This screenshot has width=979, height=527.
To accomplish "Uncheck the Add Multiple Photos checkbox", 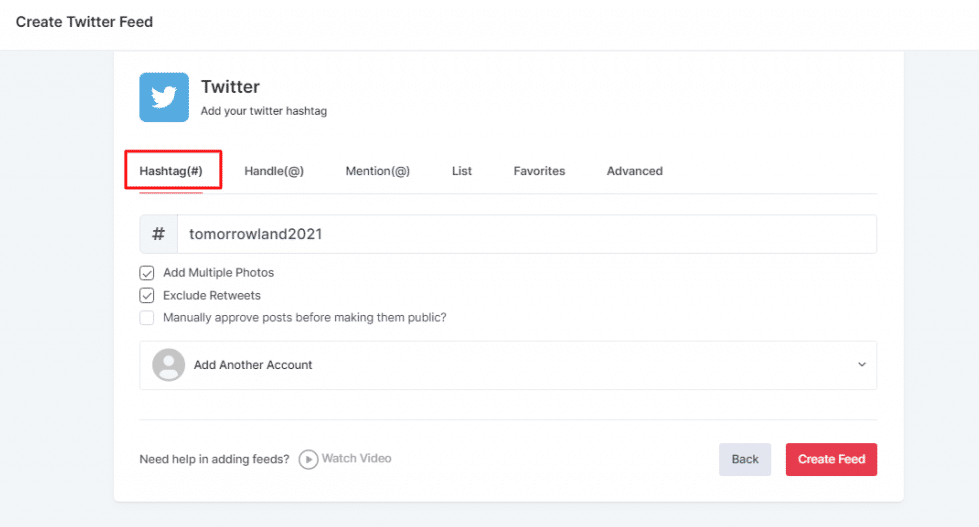I will [147, 273].
